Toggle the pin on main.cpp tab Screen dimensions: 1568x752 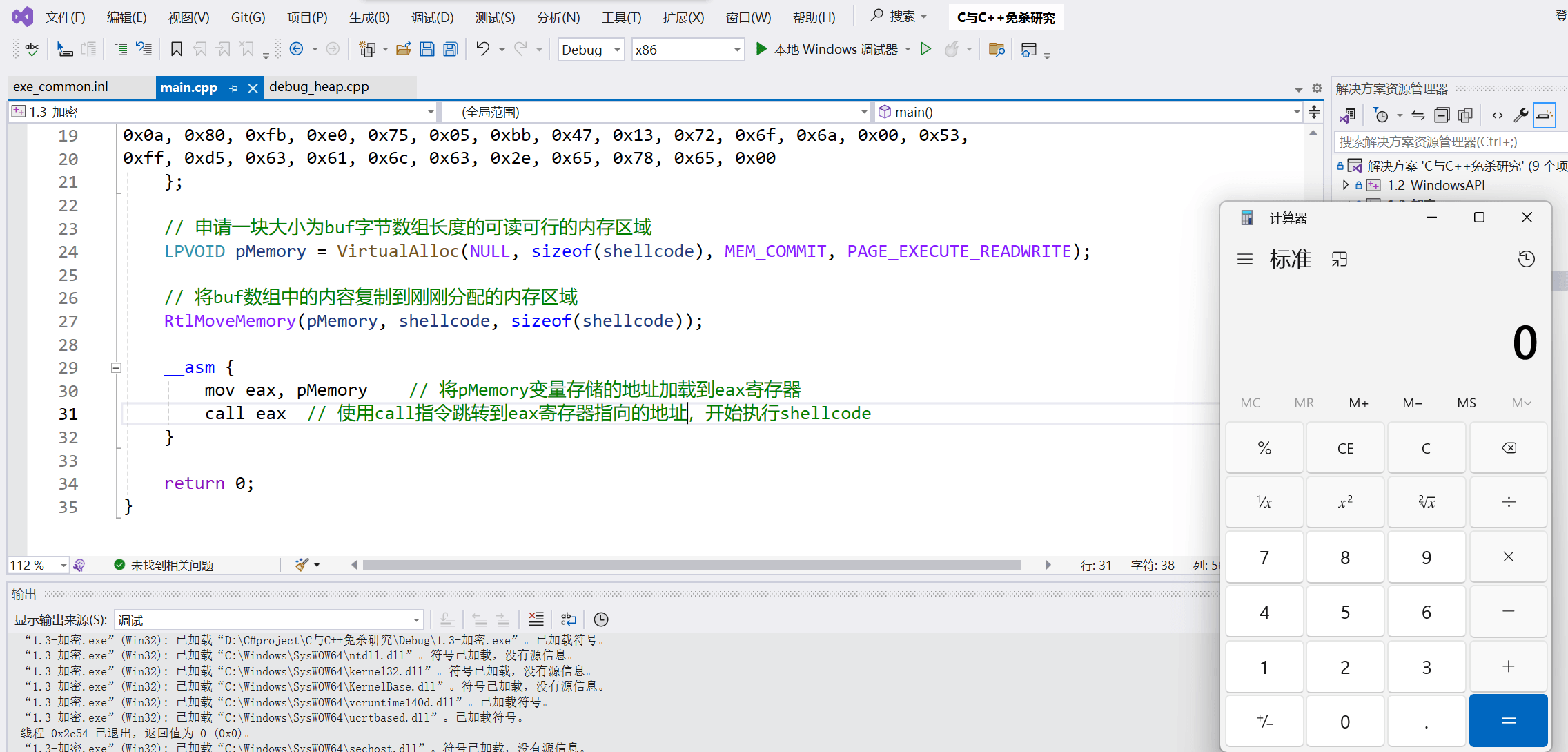(x=234, y=88)
